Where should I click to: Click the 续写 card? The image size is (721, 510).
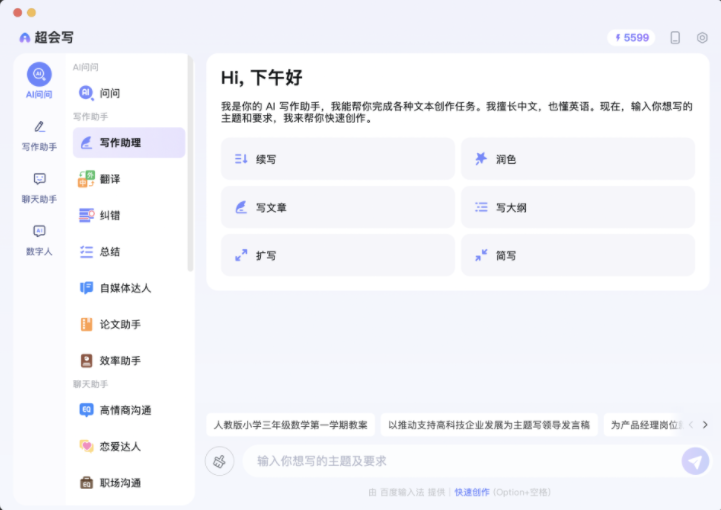pos(338,159)
